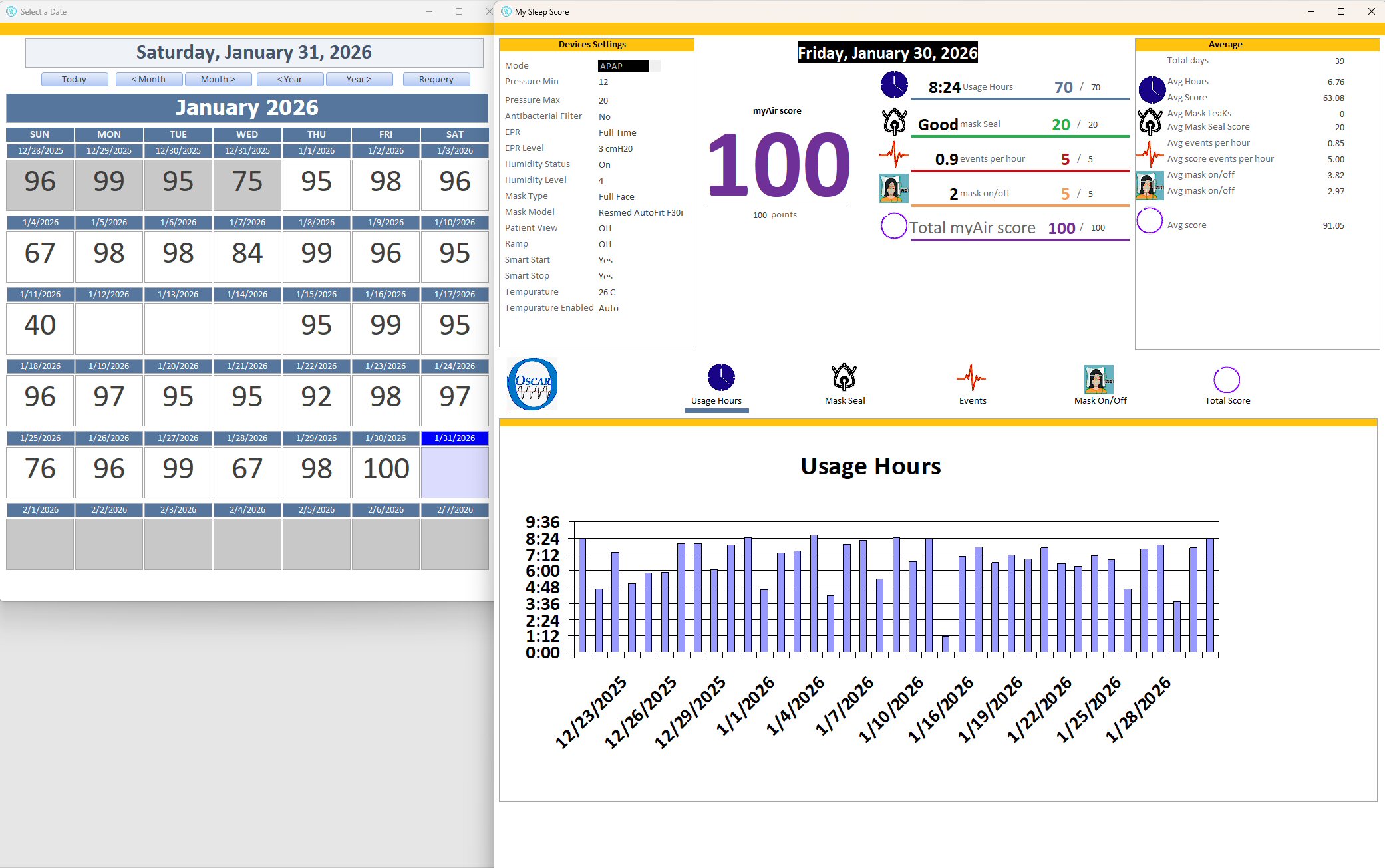Pick the highlighted 1/31/2026 date header
The image size is (1385, 868).
tap(454, 438)
